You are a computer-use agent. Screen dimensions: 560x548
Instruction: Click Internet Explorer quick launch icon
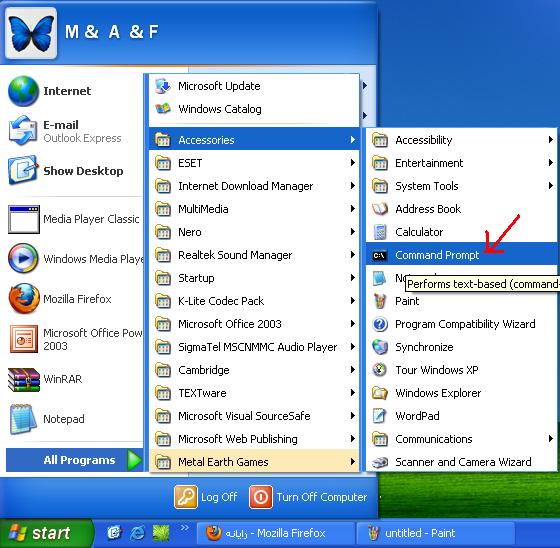138,533
